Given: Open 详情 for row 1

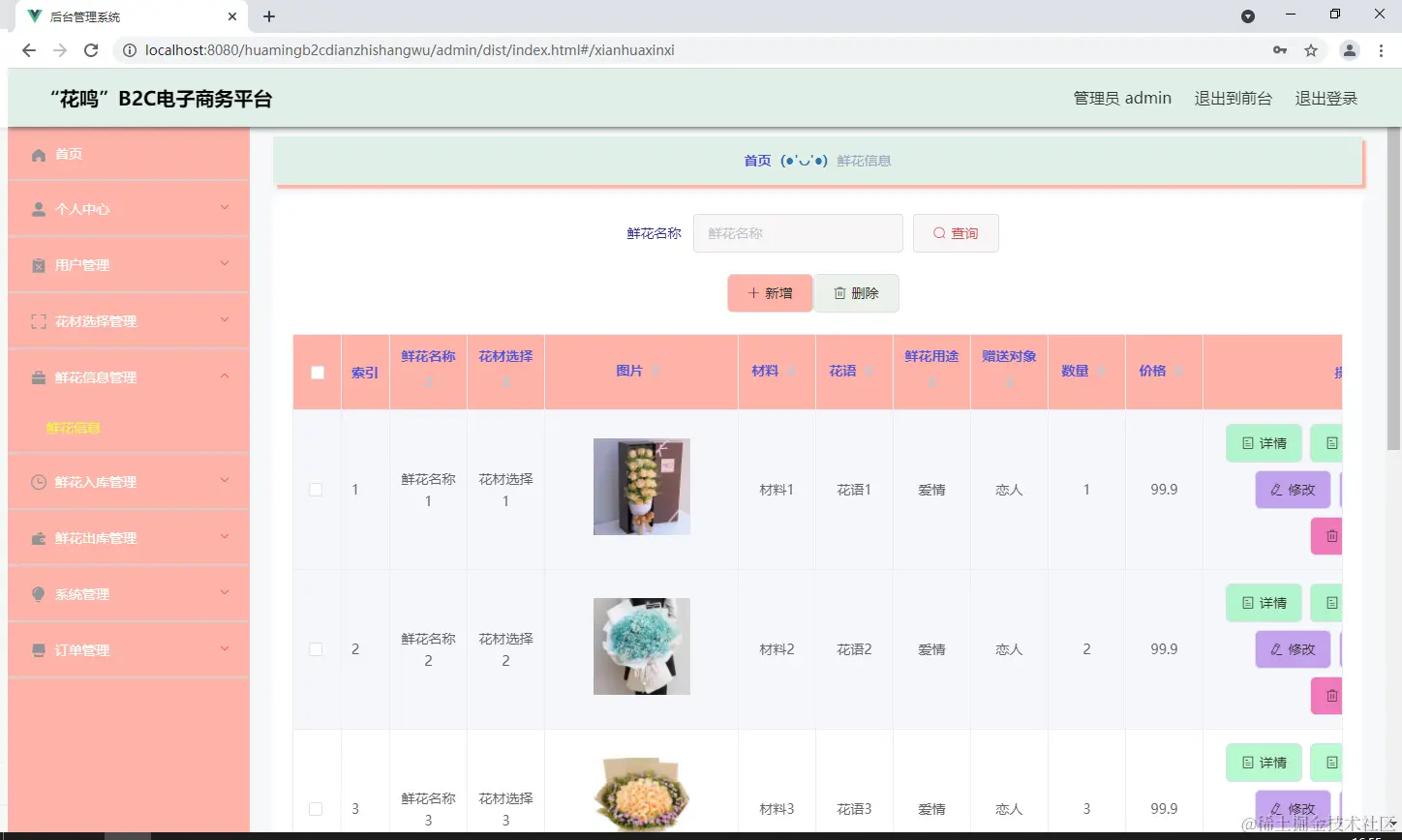Looking at the screenshot, I should tap(1265, 443).
